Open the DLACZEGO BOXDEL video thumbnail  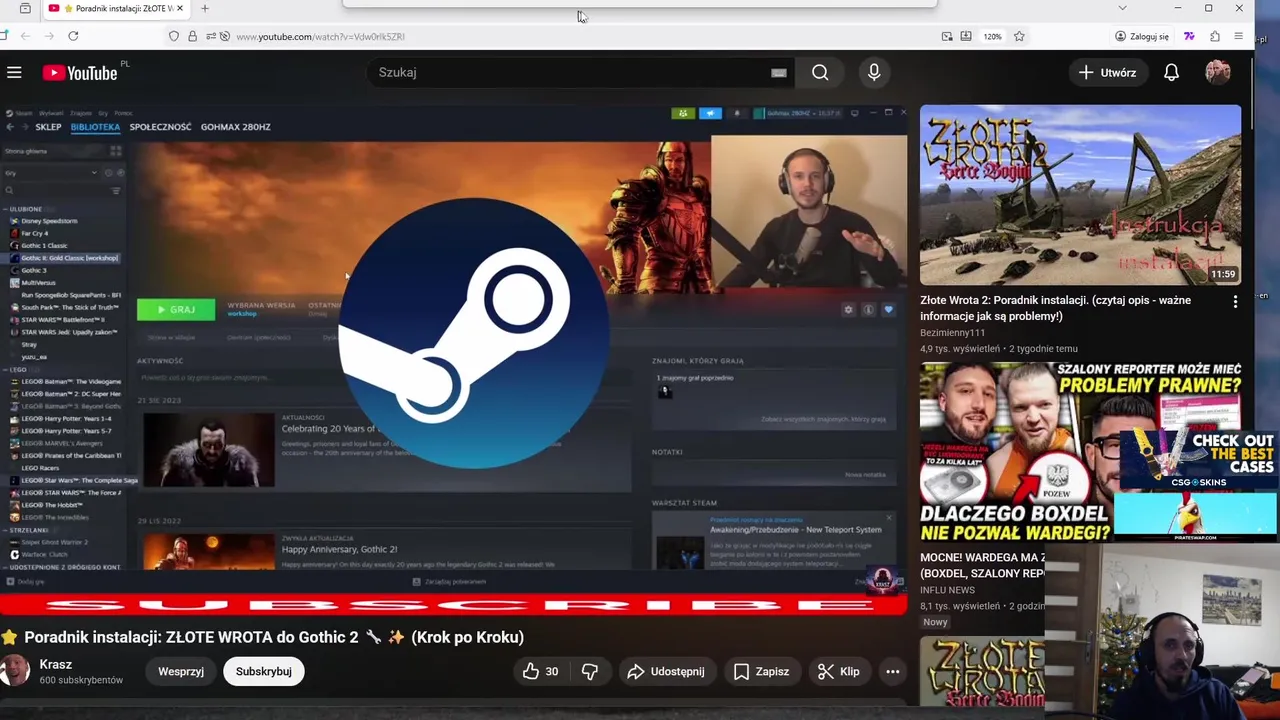(1015, 453)
